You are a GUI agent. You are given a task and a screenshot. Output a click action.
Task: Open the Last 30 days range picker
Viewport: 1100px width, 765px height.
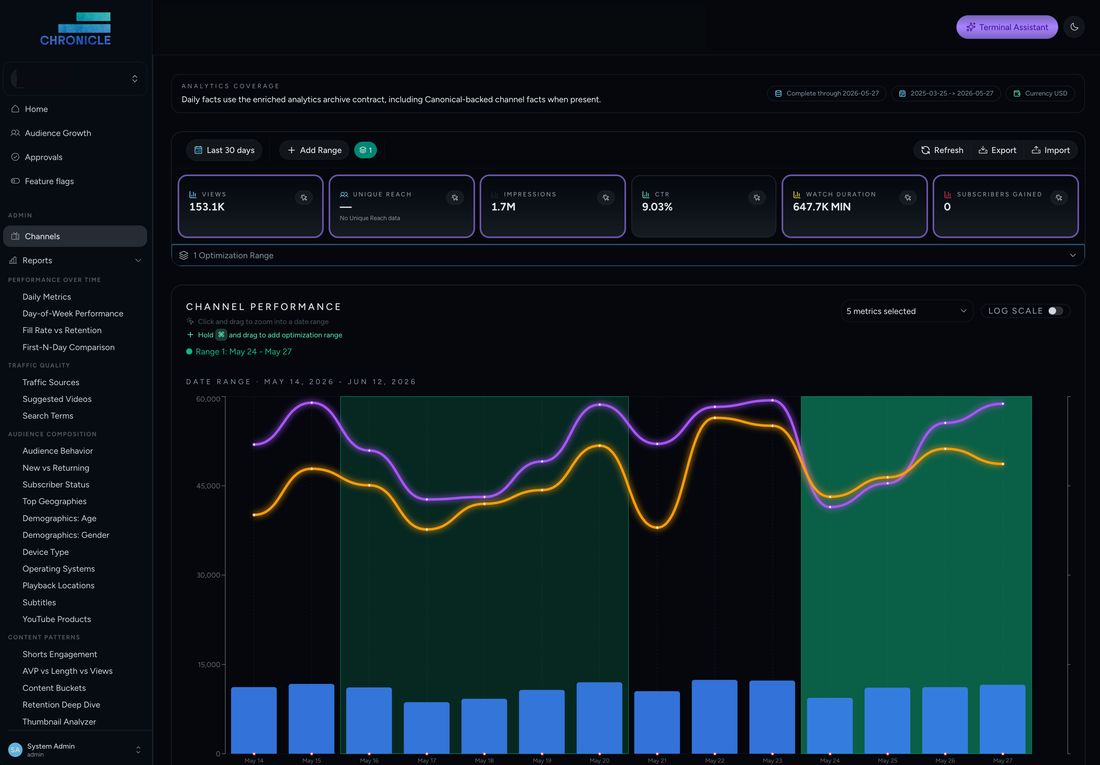[224, 150]
